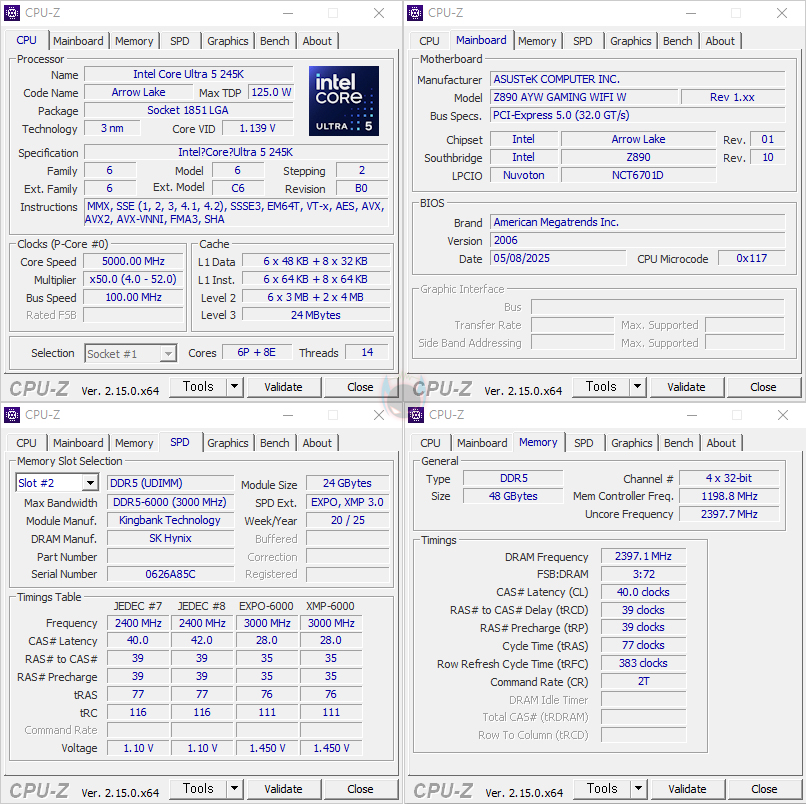Select LPCIO chip 'NCT6701D'
This screenshot has height=804, width=806.
click(x=638, y=175)
